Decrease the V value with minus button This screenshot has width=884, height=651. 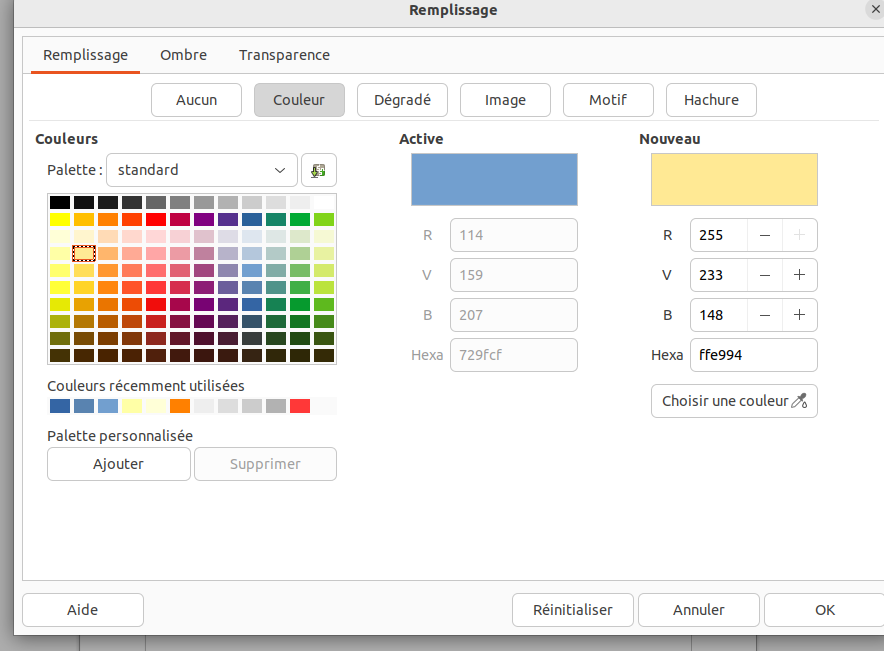[765, 275]
